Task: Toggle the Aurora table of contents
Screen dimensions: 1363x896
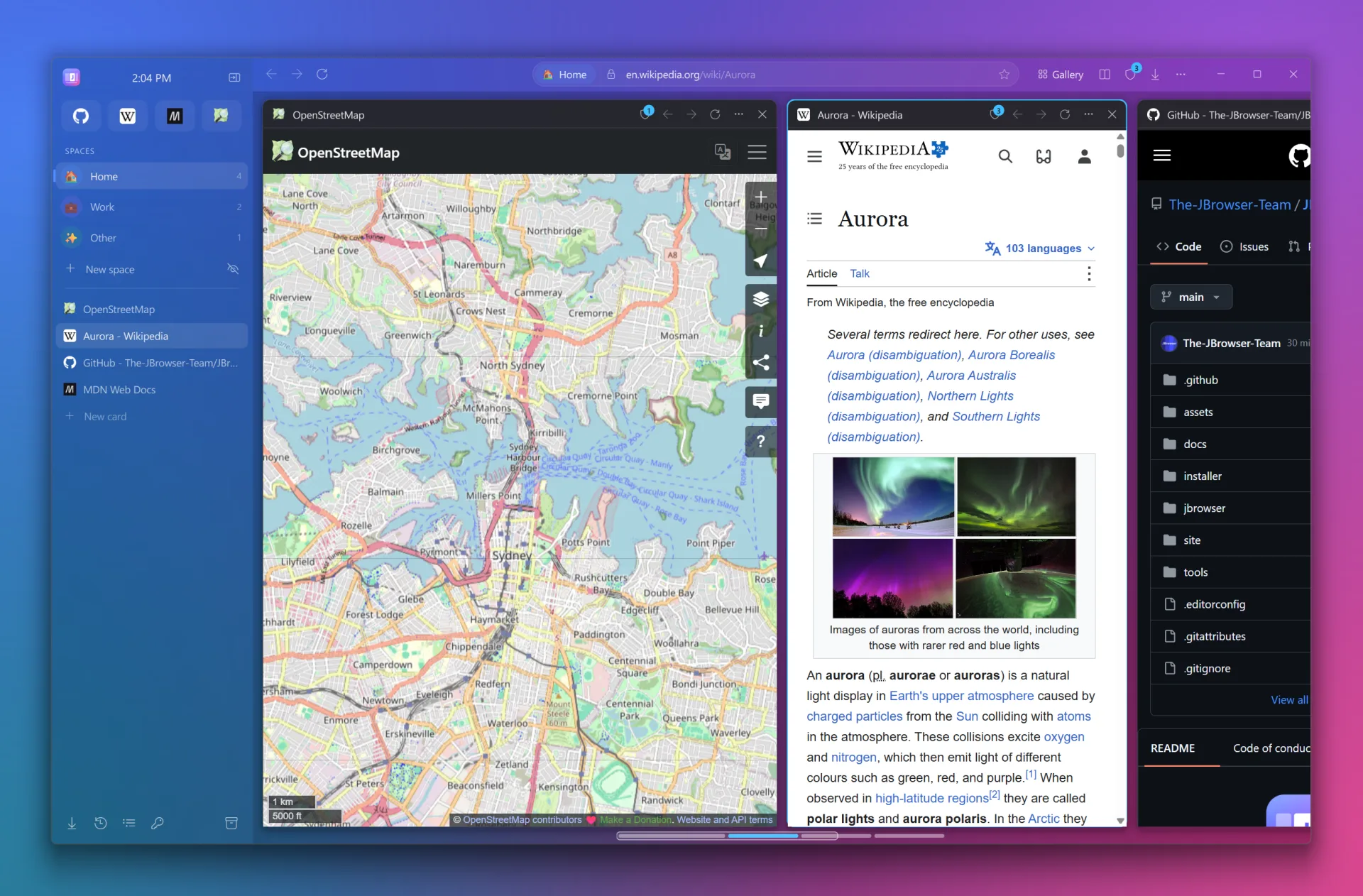Action: coord(814,219)
